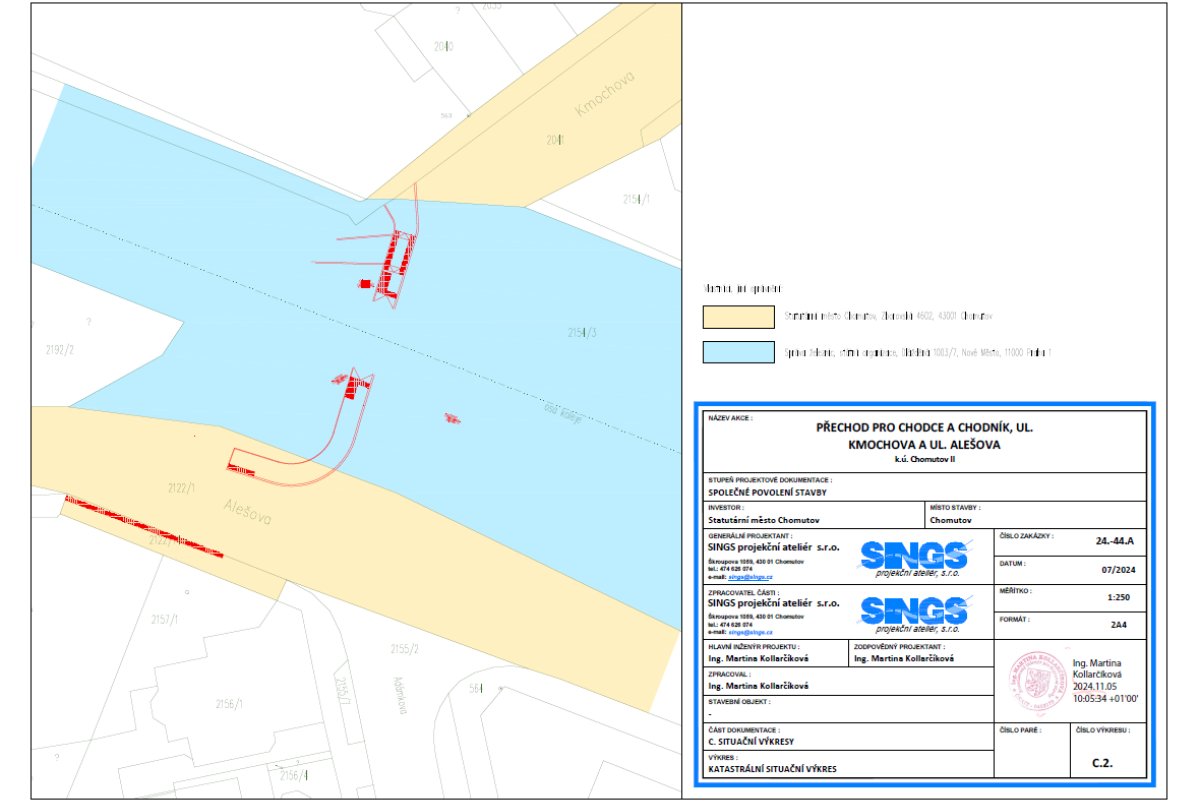
Task: Click the title PŘECHOD PRO CHODCE A CHODNÍK
Action: click(924, 427)
